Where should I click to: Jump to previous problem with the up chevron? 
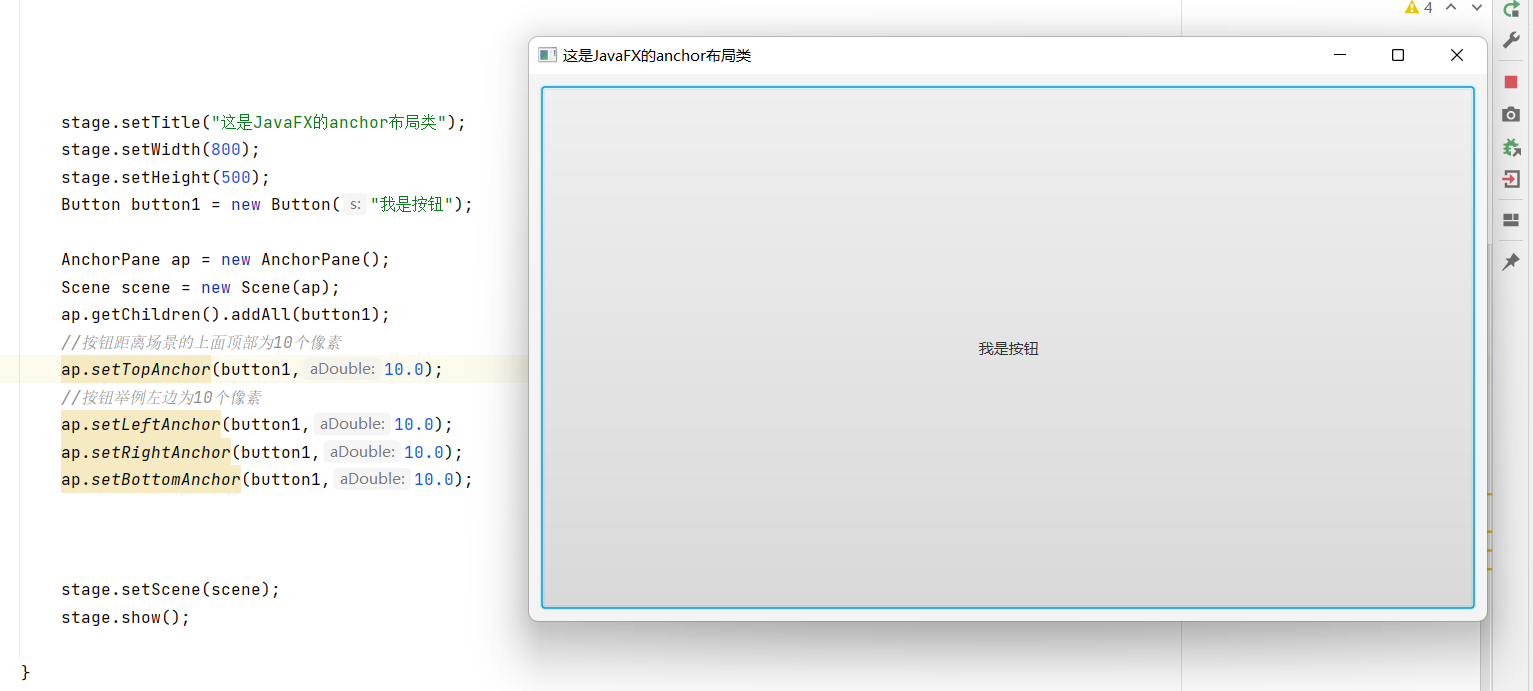pos(1451,7)
